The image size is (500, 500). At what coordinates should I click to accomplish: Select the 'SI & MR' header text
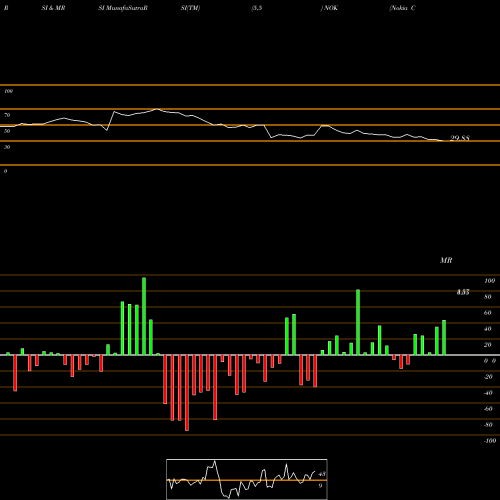(x=53, y=8)
